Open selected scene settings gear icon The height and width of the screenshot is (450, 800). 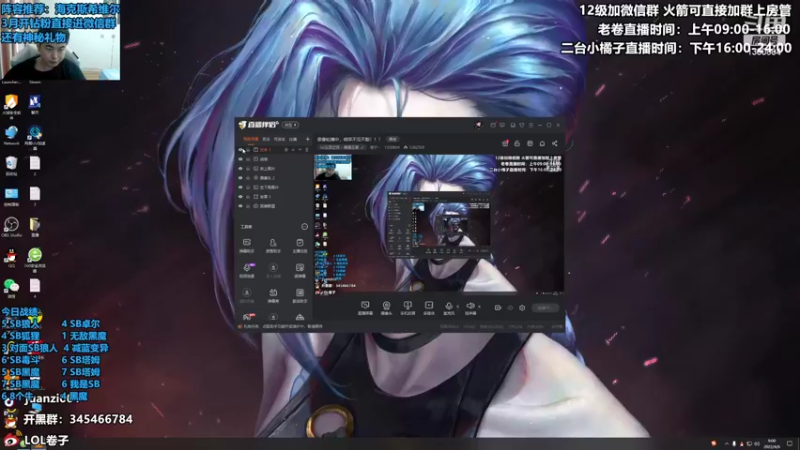tap(286, 149)
